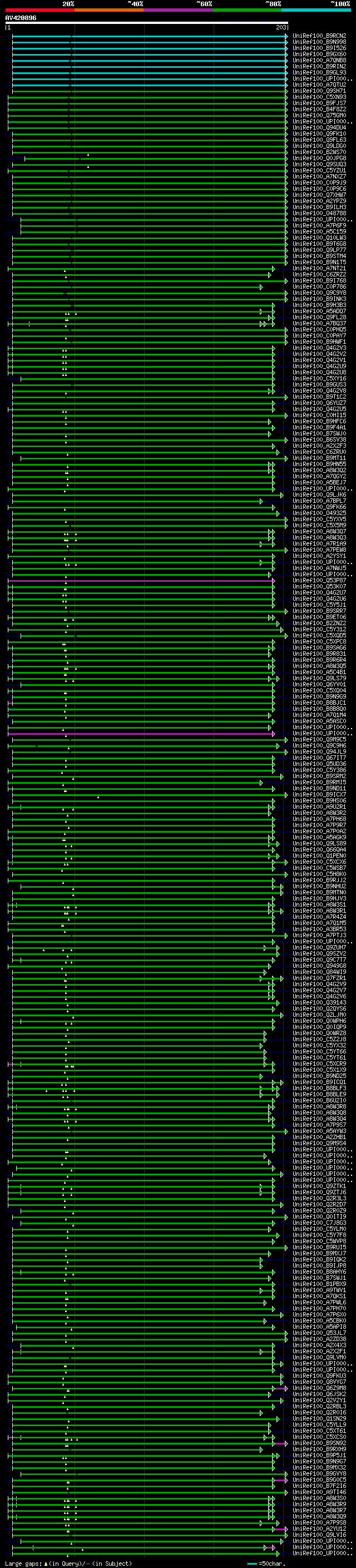The width and height of the screenshot is (356, 1568).
Task: Select label UniRef100_B9ET06
Action: tap(319, 617)
